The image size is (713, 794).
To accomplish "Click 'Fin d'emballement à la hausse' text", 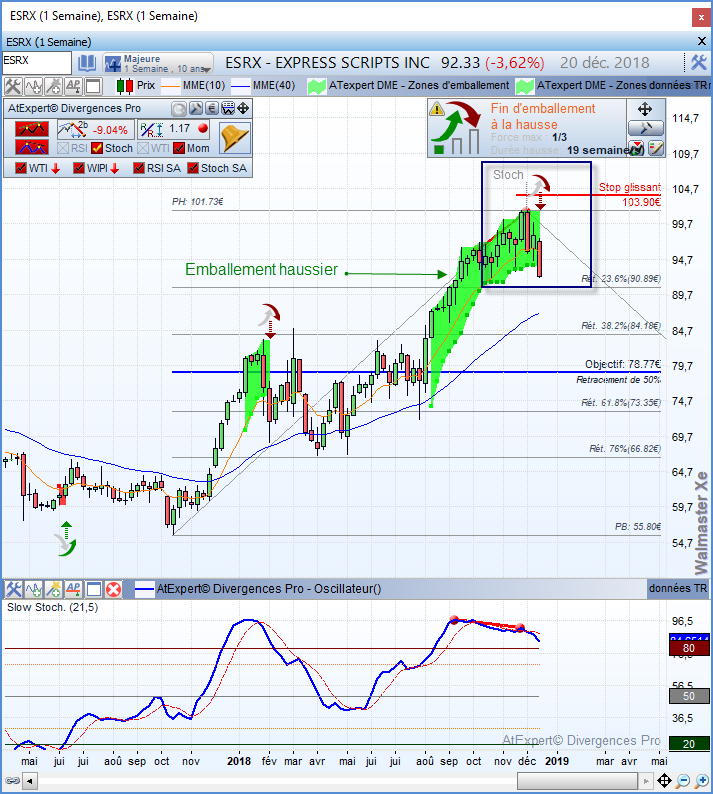I will click(x=543, y=116).
